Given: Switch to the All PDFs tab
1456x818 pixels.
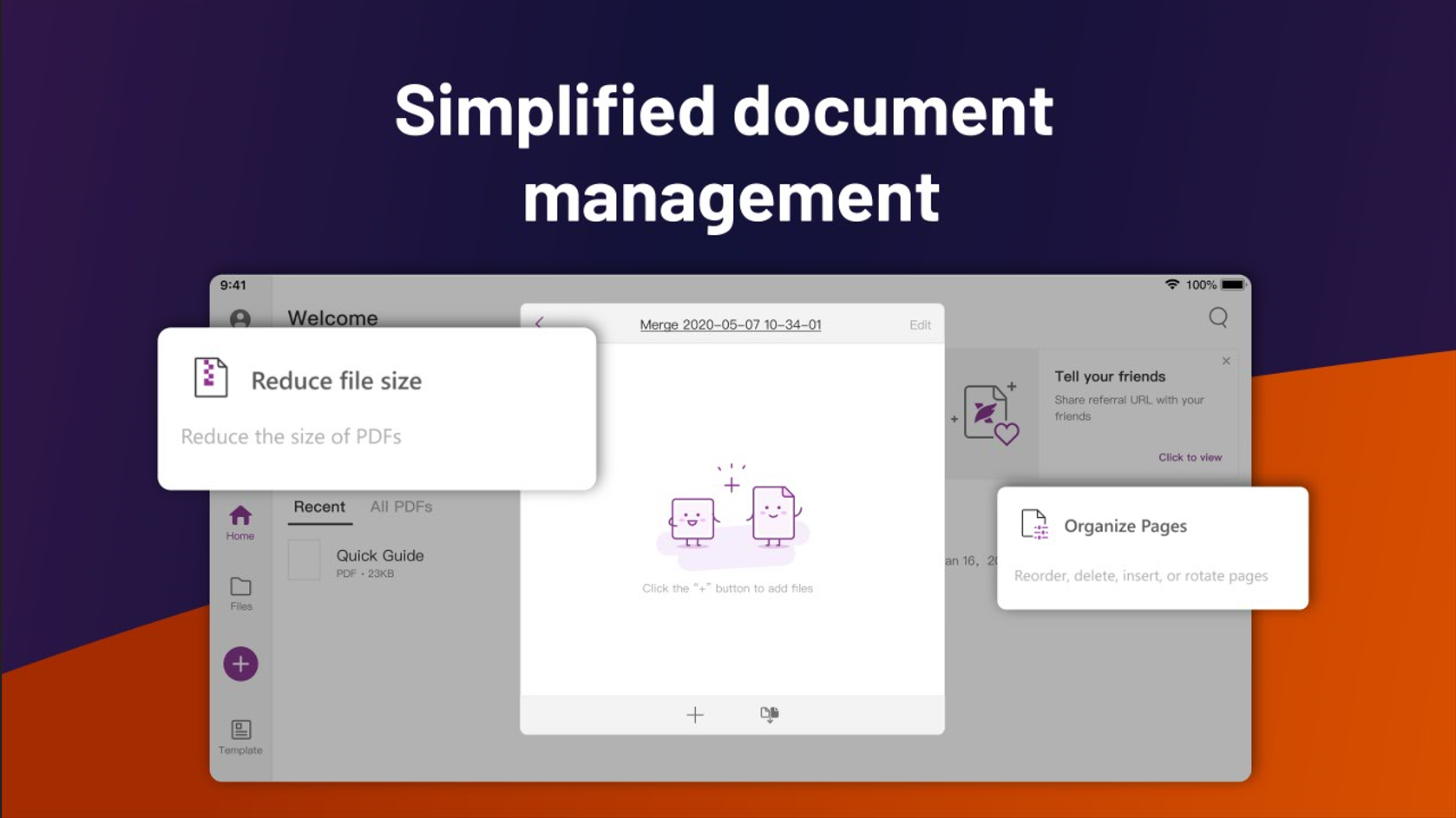Looking at the screenshot, I should pyautogui.click(x=400, y=507).
